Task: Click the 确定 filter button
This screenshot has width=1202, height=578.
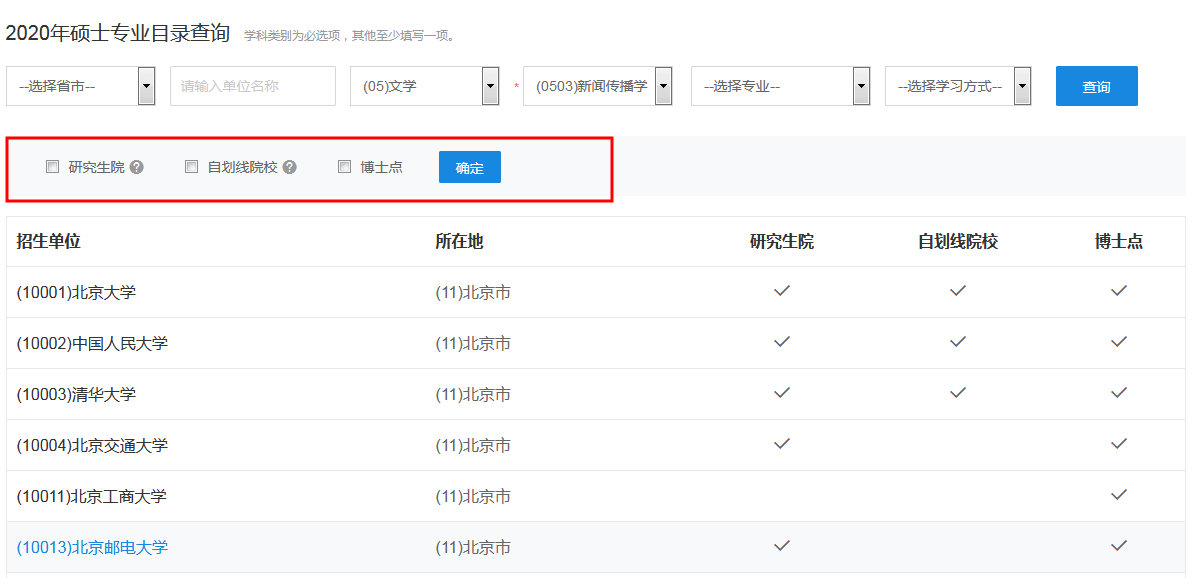Action: tap(470, 167)
